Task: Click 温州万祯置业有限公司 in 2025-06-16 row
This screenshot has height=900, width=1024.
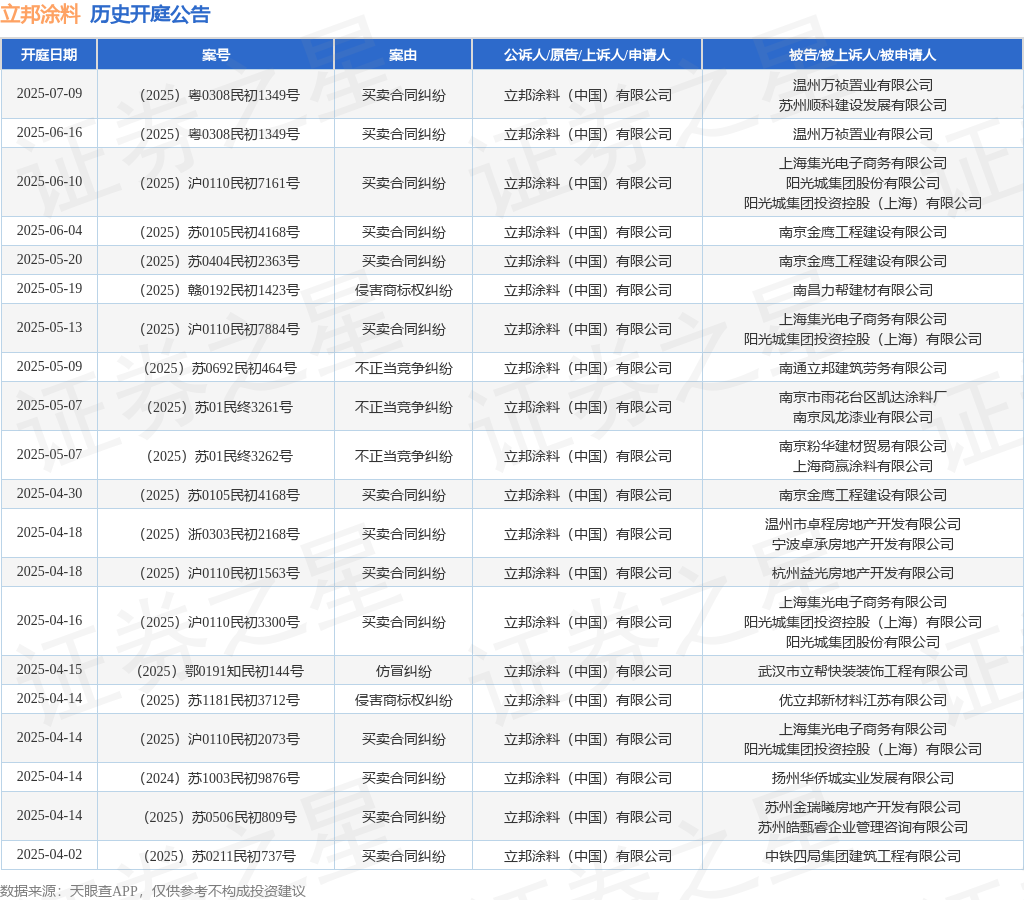Action: pyautogui.click(x=863, y=135)
